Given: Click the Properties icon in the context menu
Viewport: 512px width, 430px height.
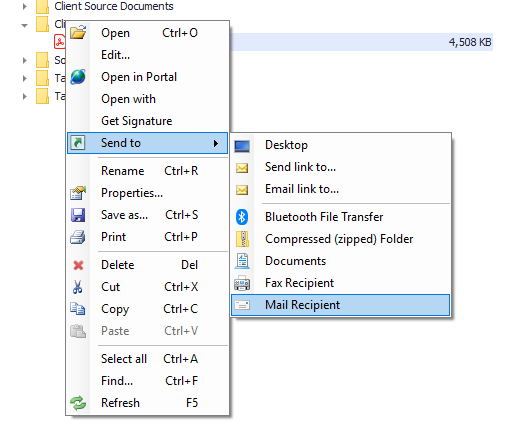Looking at the screenshot, I should click(x=78, y=193).
